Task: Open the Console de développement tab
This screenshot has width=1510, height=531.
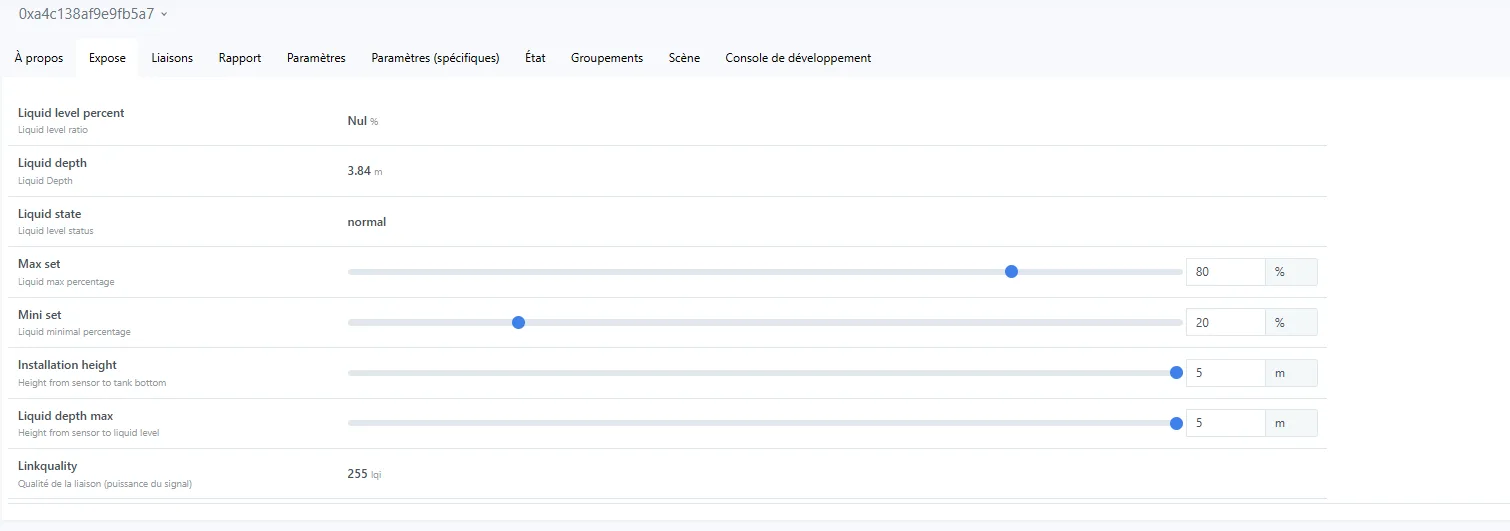Action: 798,58
